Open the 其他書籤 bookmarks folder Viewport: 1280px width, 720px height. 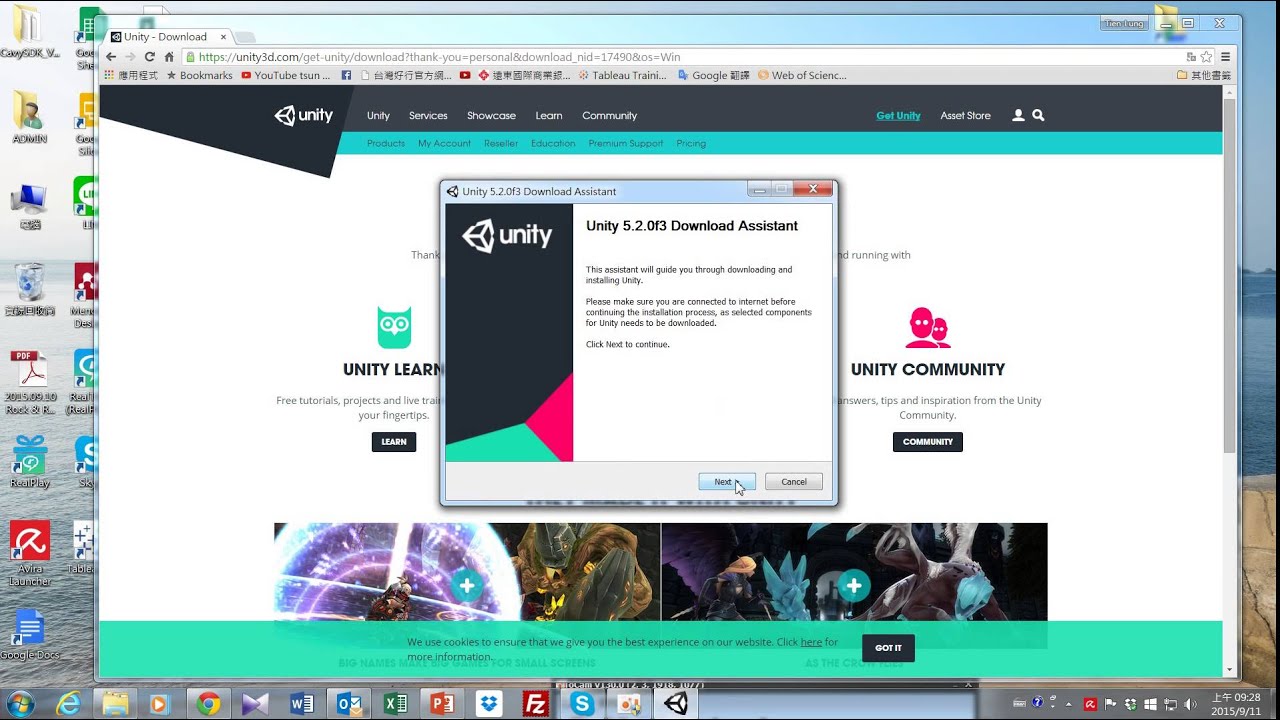coord(1204,75)
